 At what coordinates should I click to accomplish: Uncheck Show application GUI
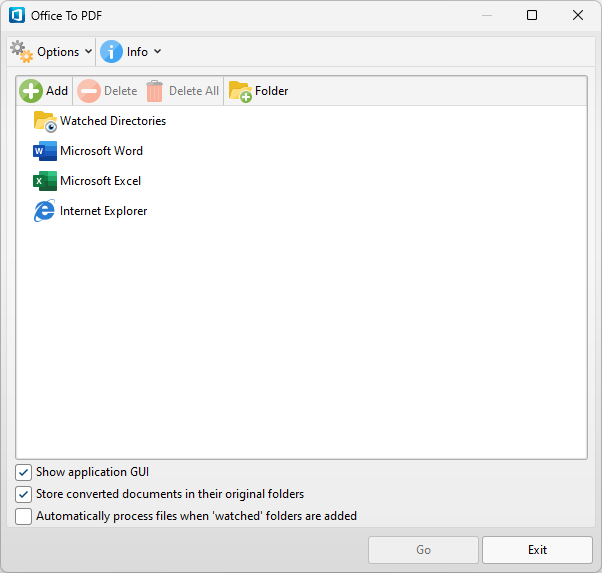[23, 472]
